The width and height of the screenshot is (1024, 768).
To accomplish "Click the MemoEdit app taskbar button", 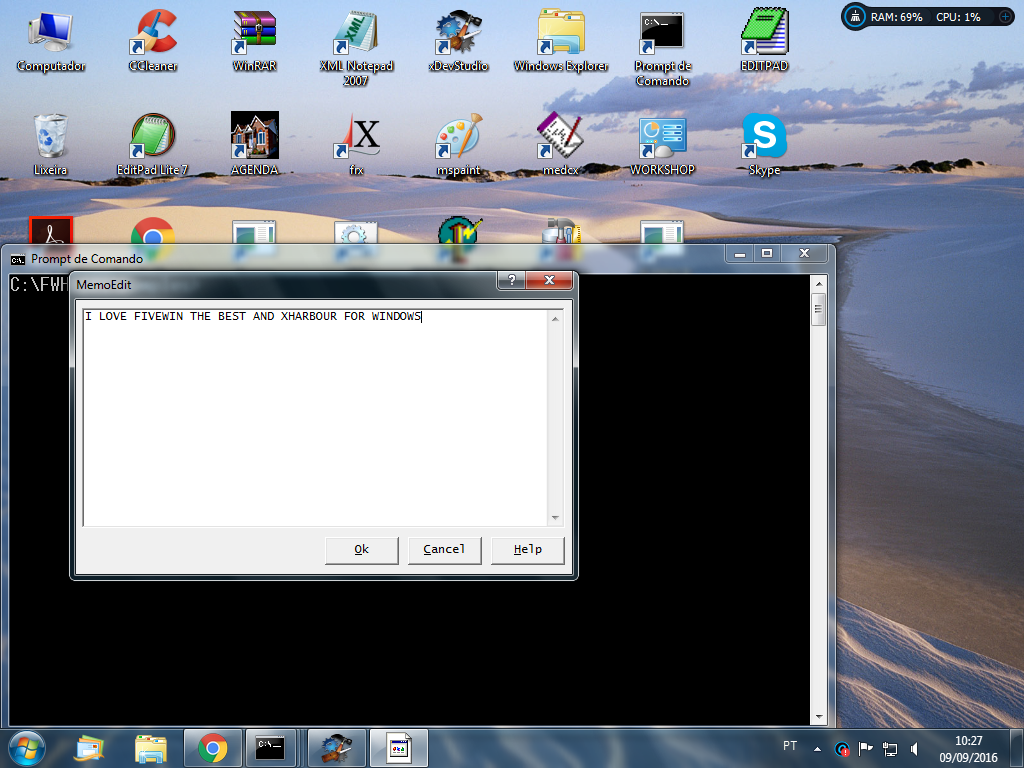I will point(398,748).
